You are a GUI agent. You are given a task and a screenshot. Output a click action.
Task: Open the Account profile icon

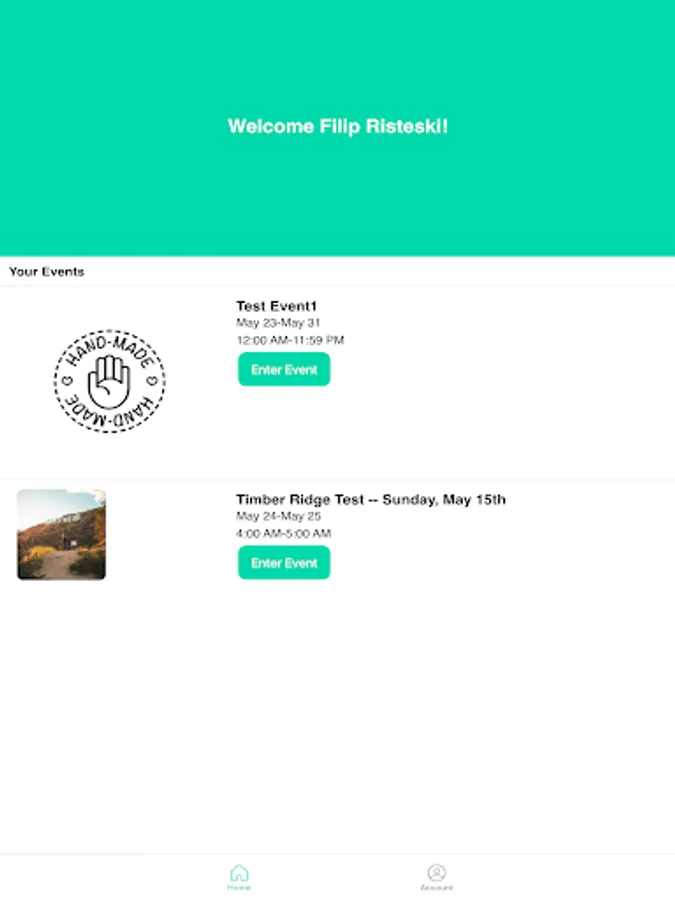coord(437,873)
